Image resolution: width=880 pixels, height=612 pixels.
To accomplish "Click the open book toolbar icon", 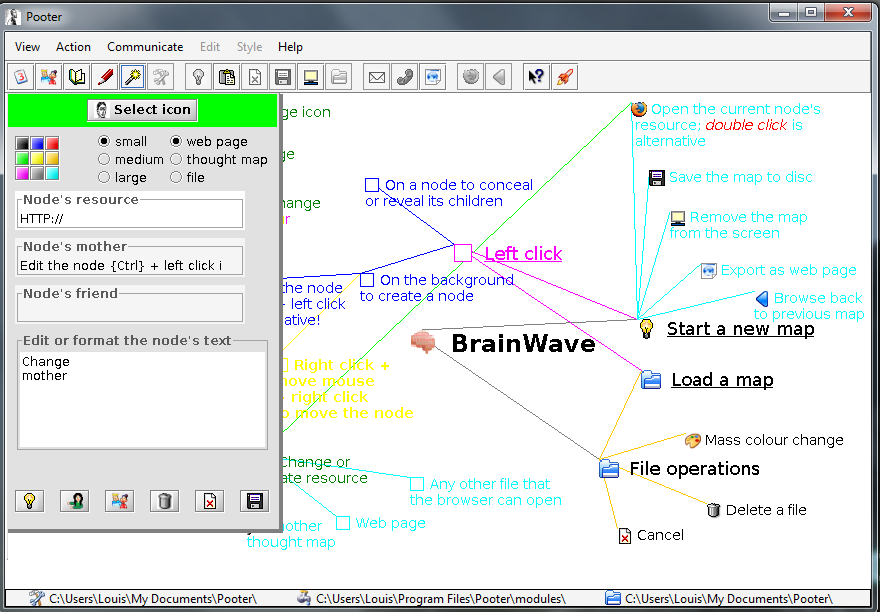I will (x=76, y=77).
